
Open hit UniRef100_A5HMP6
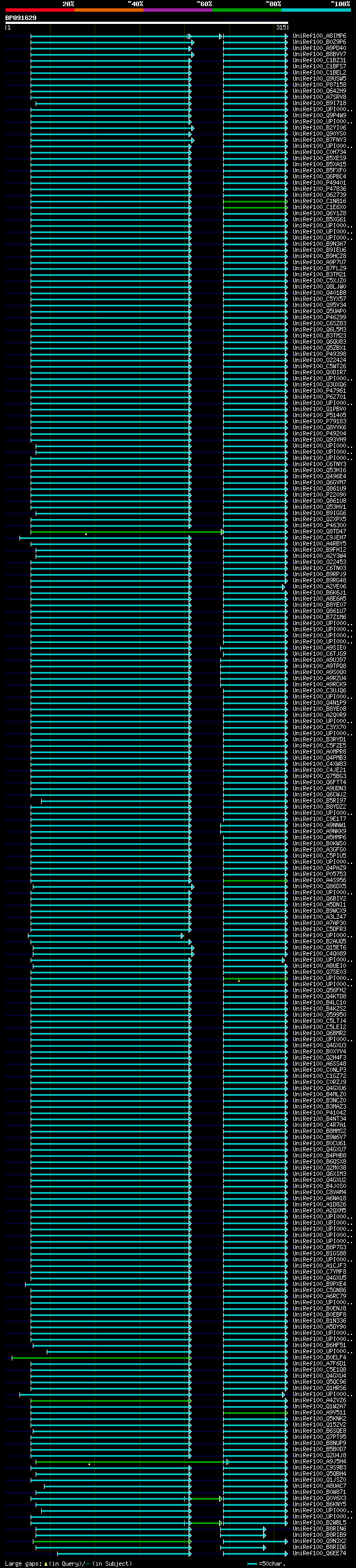click(x=319, y=838)
